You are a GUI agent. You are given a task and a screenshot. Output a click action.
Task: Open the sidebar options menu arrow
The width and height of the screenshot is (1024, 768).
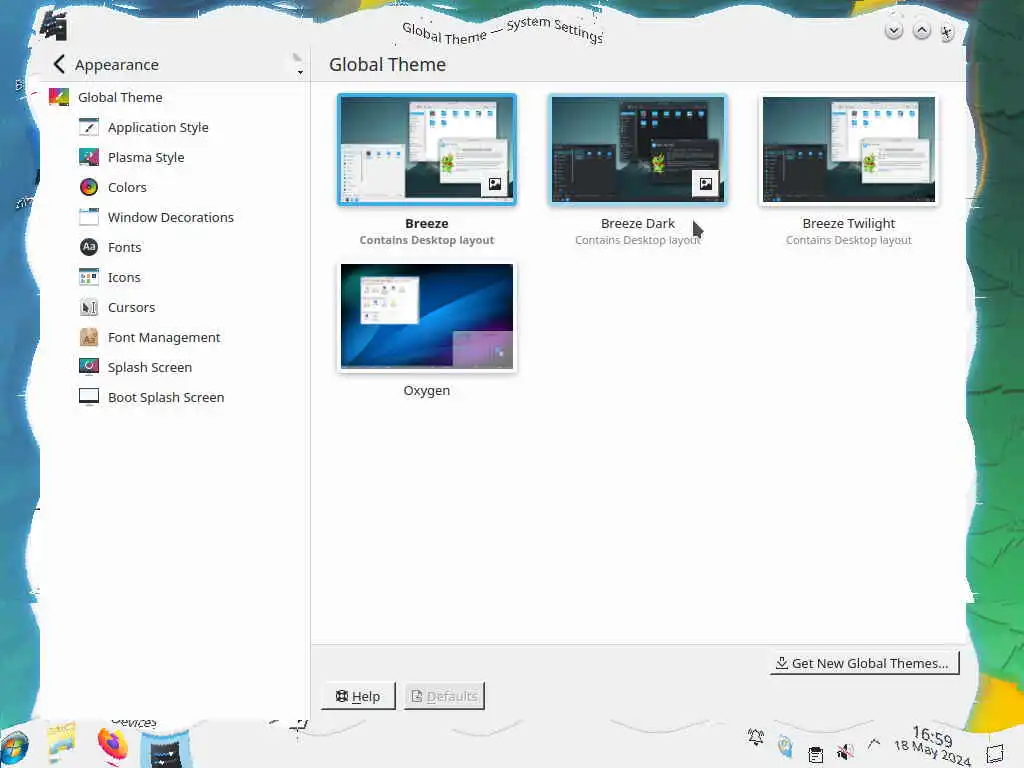pos(300,72)
